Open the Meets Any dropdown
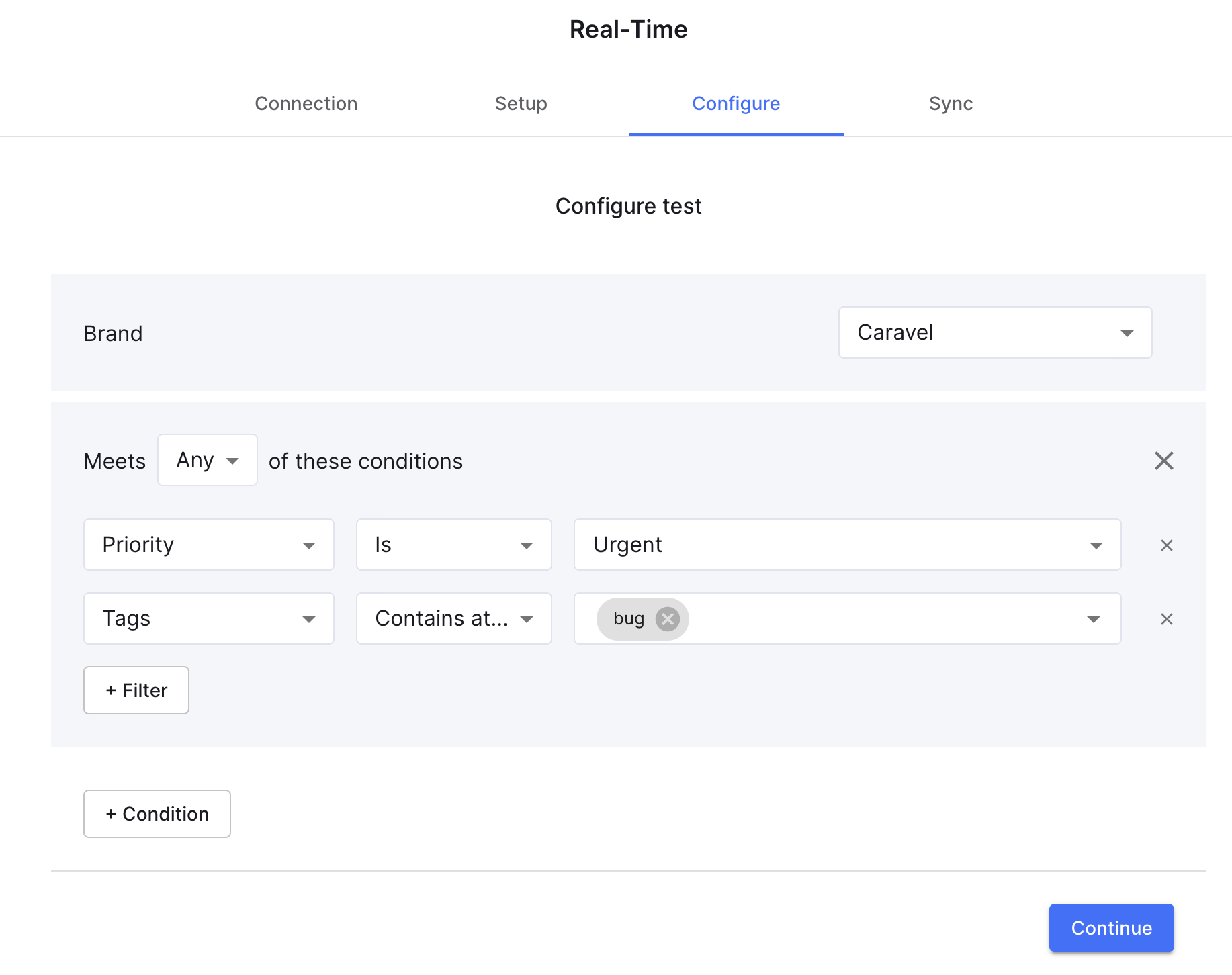Screen dimensions: 1232x975 pos(207,460)
